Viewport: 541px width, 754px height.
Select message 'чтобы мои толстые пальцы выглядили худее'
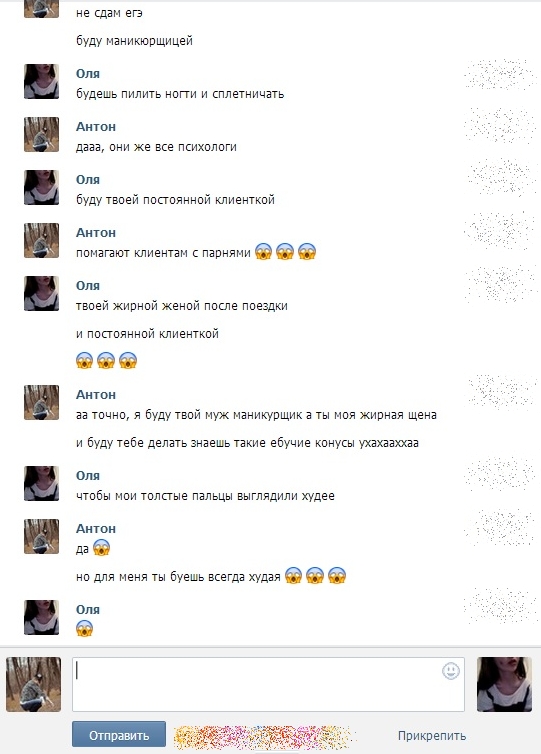205,496
